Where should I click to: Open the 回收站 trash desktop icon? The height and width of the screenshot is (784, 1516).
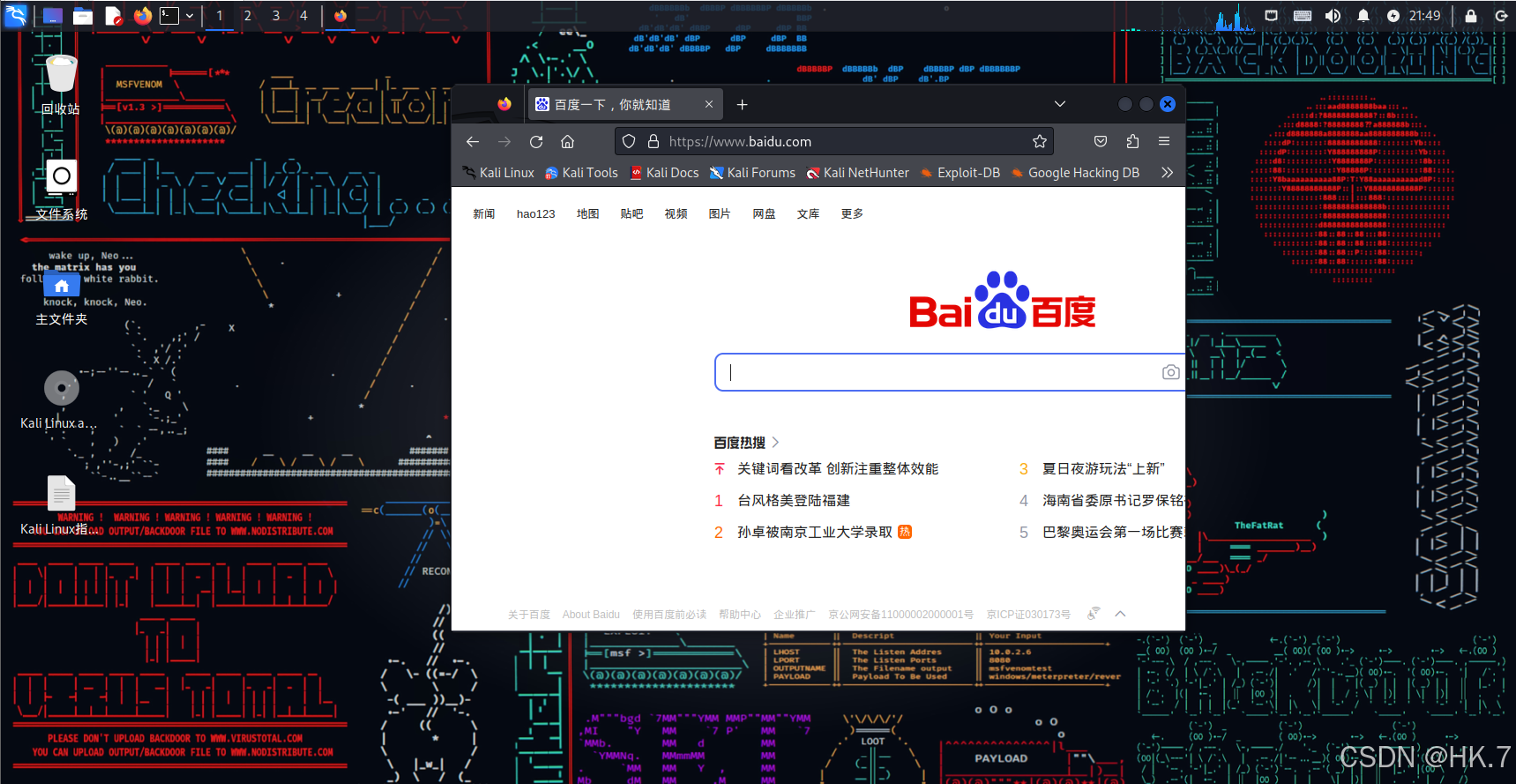tap(61, 85)
